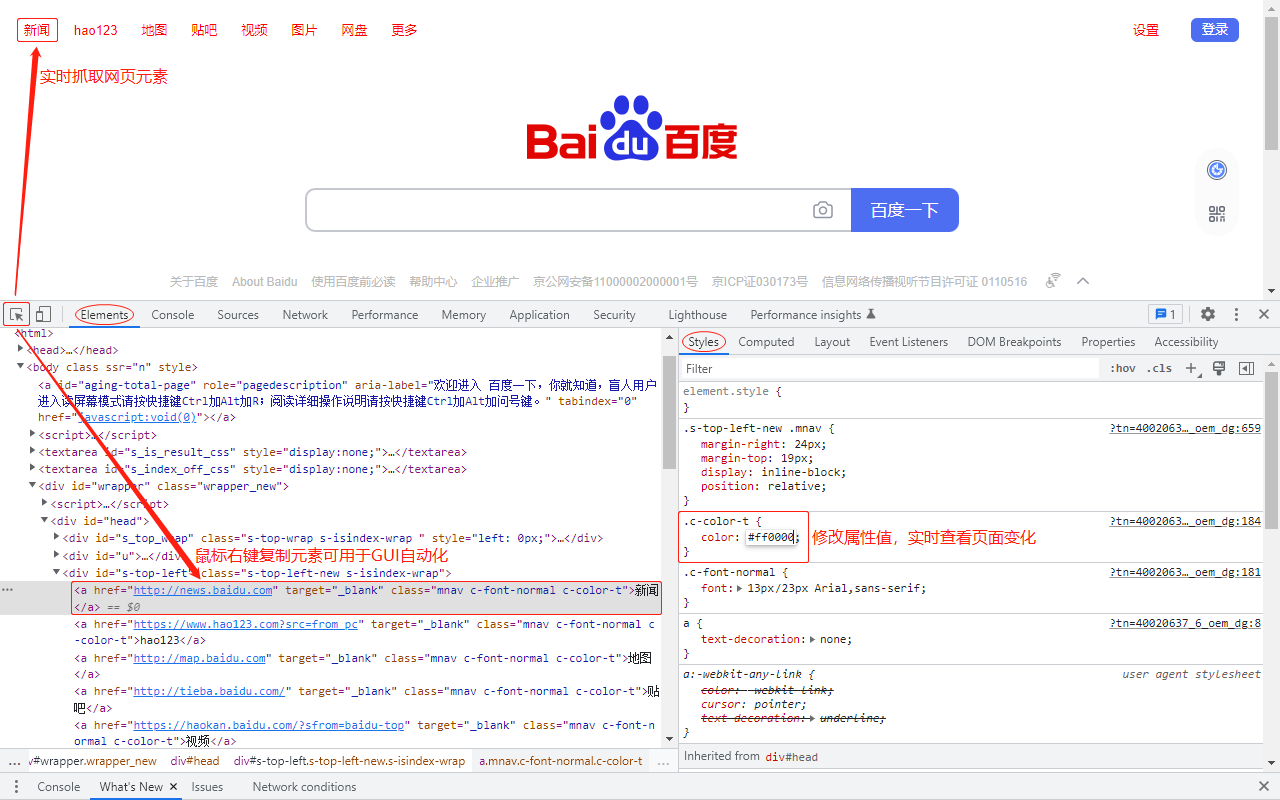Toggle the :hov element state panel

(x=1123, y=368)
